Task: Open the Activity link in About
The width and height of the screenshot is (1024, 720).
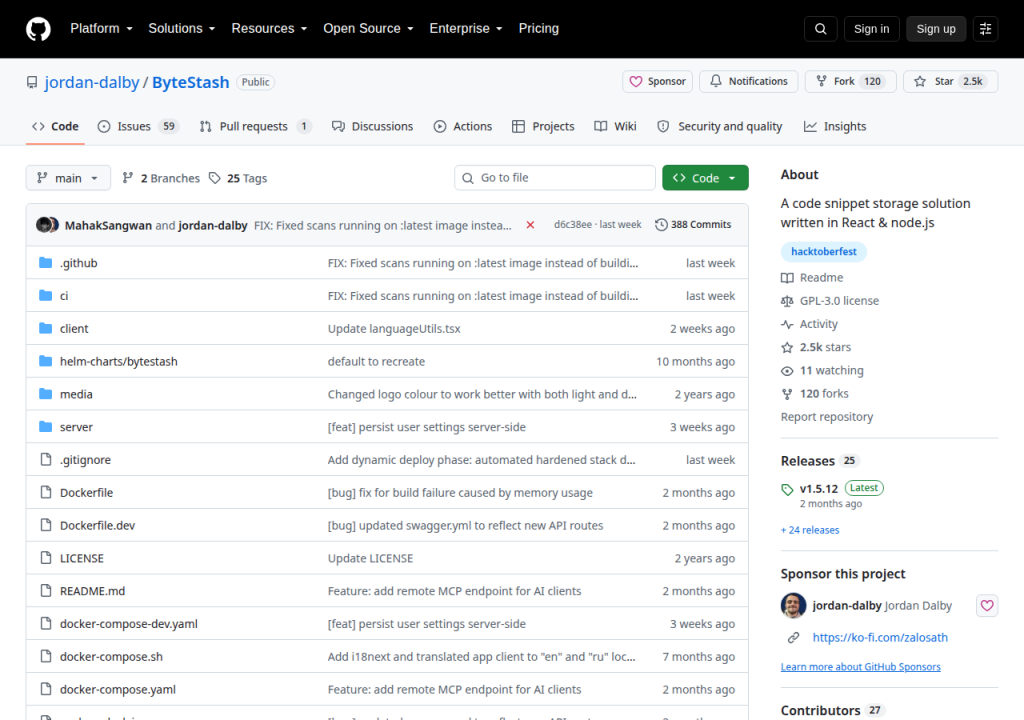Action: [x=810, y=324]
